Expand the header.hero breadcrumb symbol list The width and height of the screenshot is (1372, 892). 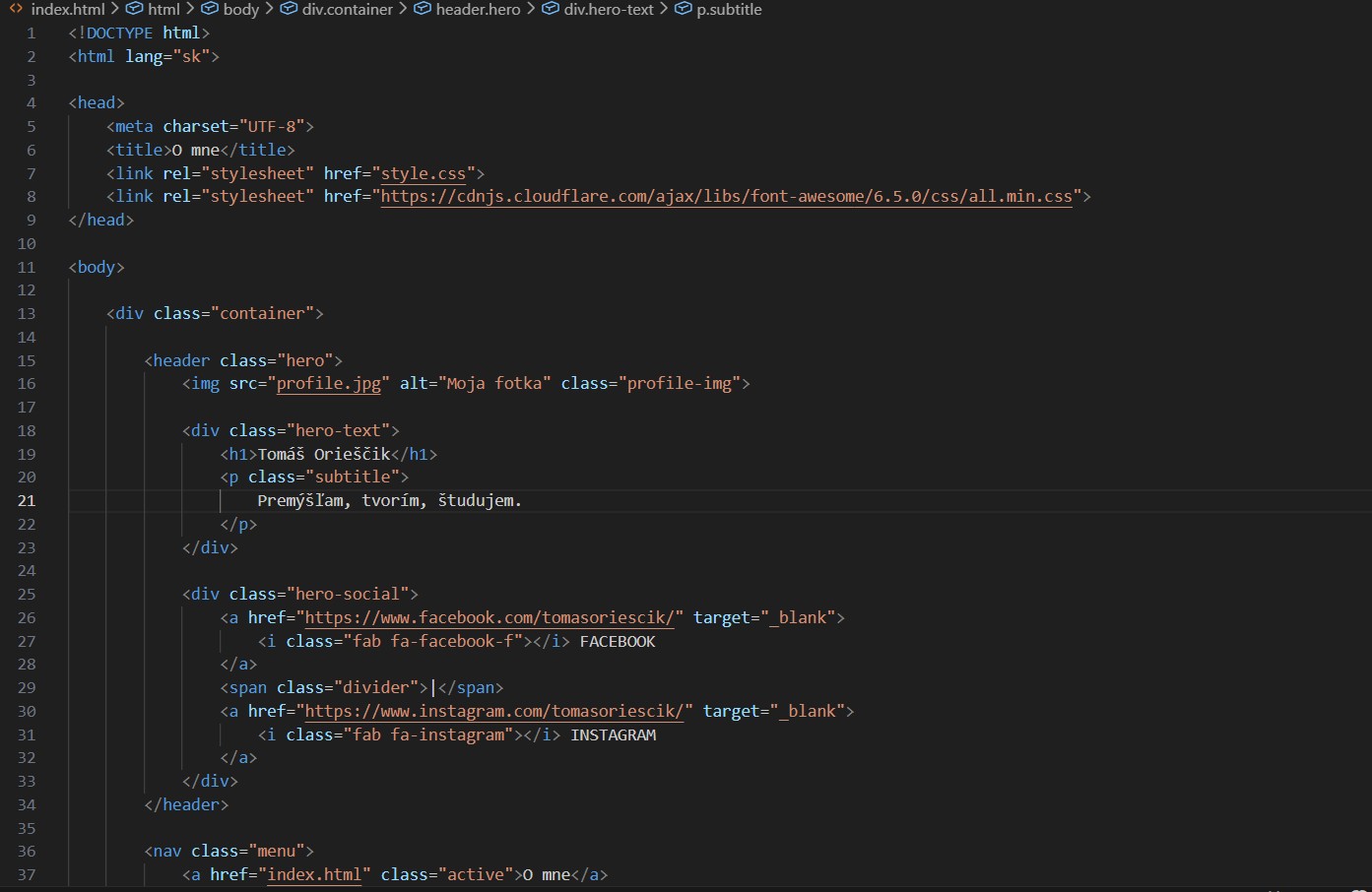(x=478, y=9)
